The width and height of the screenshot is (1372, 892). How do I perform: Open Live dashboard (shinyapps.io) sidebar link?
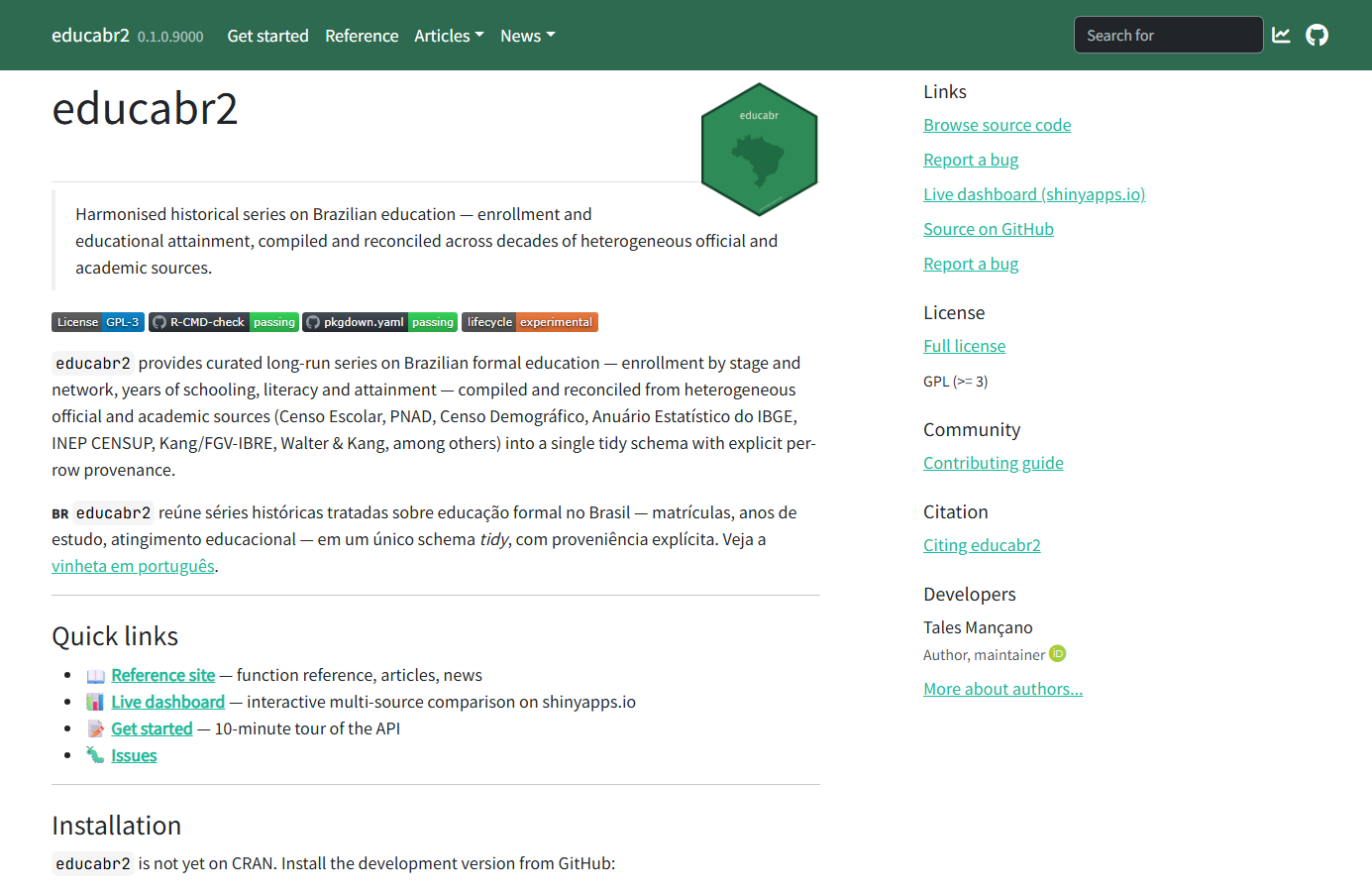coord(1034,194)
